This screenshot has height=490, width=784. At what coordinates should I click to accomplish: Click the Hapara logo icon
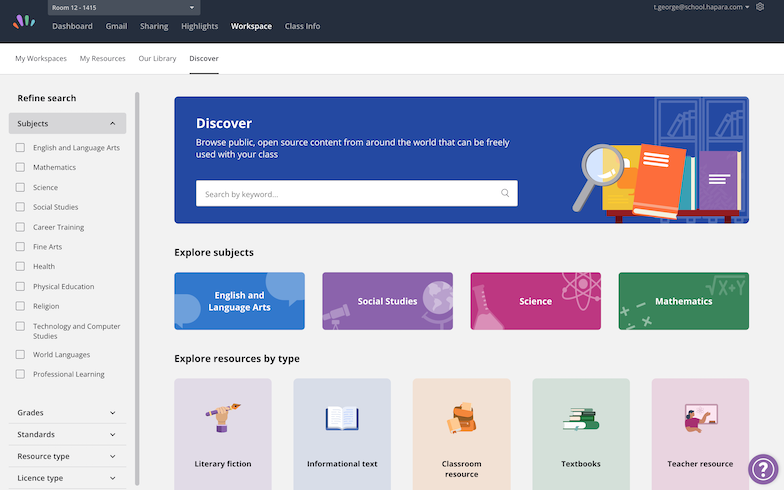(24, 22)
